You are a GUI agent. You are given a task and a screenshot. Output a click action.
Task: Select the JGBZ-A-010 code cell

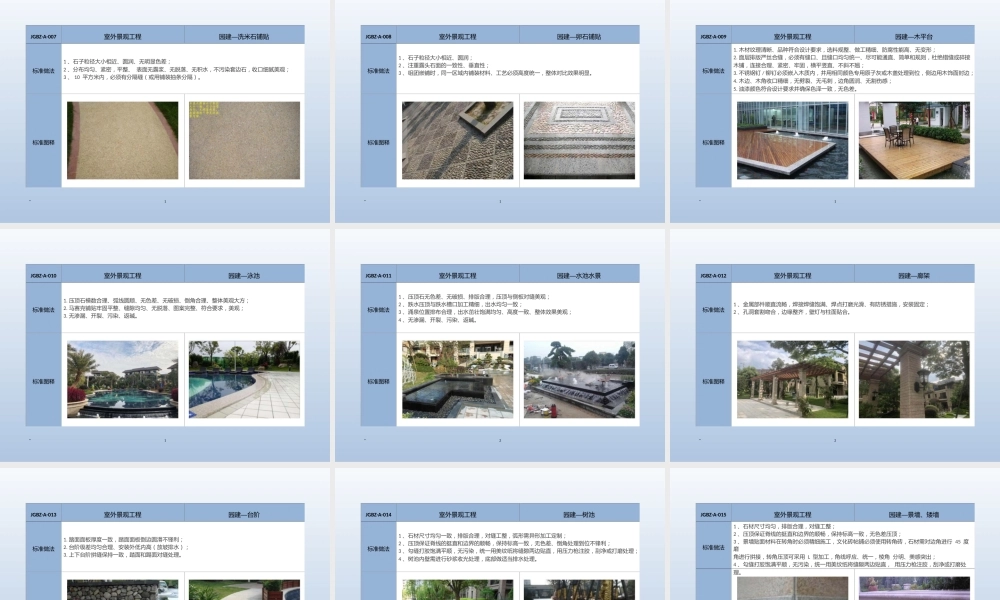43,275
